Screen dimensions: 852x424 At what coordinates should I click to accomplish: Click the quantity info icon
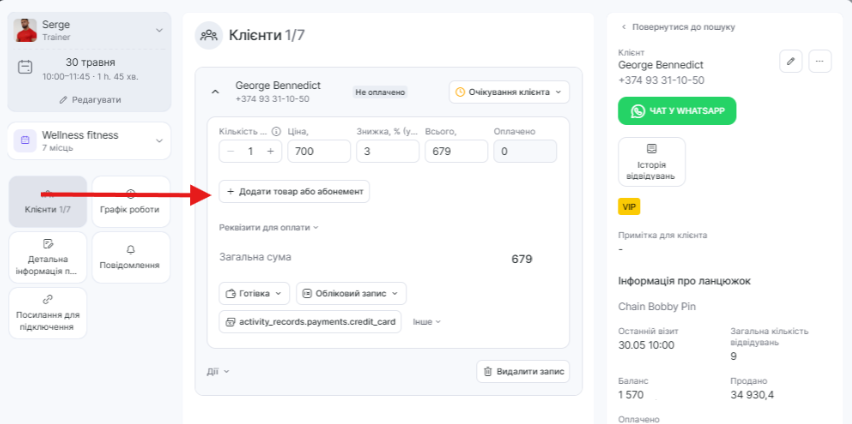tap(276, 131)
